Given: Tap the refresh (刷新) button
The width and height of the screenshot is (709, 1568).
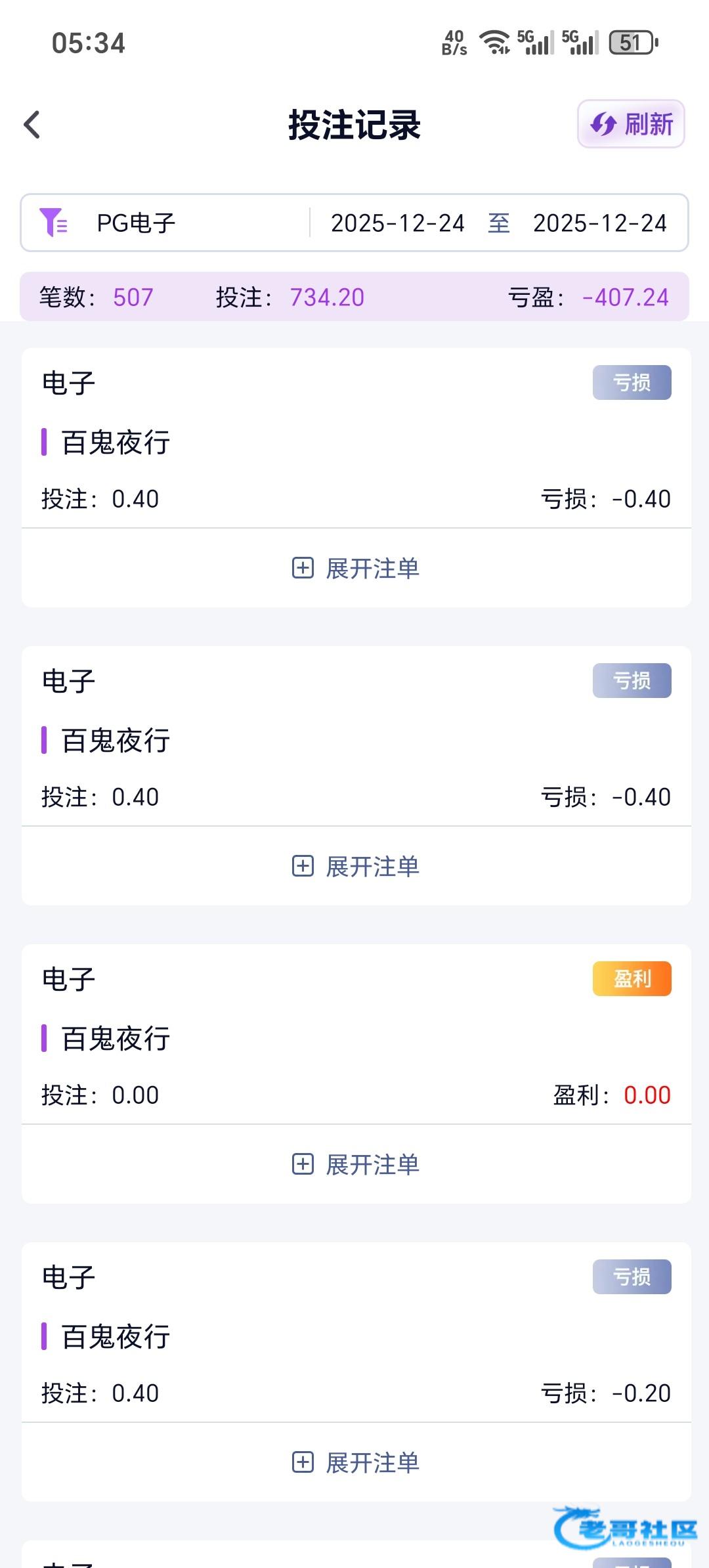Looking at the screenshot, I should (631, 124).
